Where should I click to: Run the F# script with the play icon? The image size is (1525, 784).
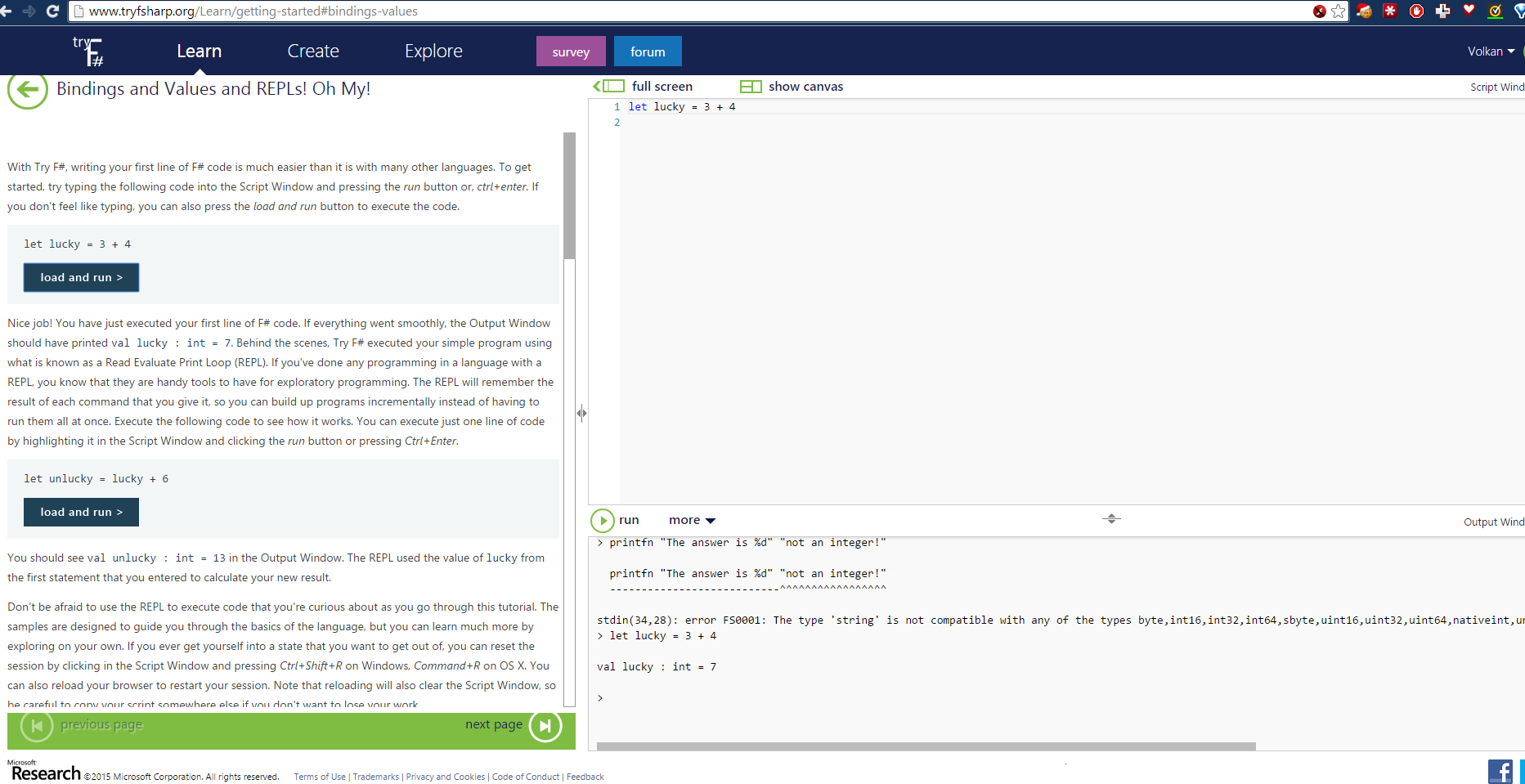603,520
